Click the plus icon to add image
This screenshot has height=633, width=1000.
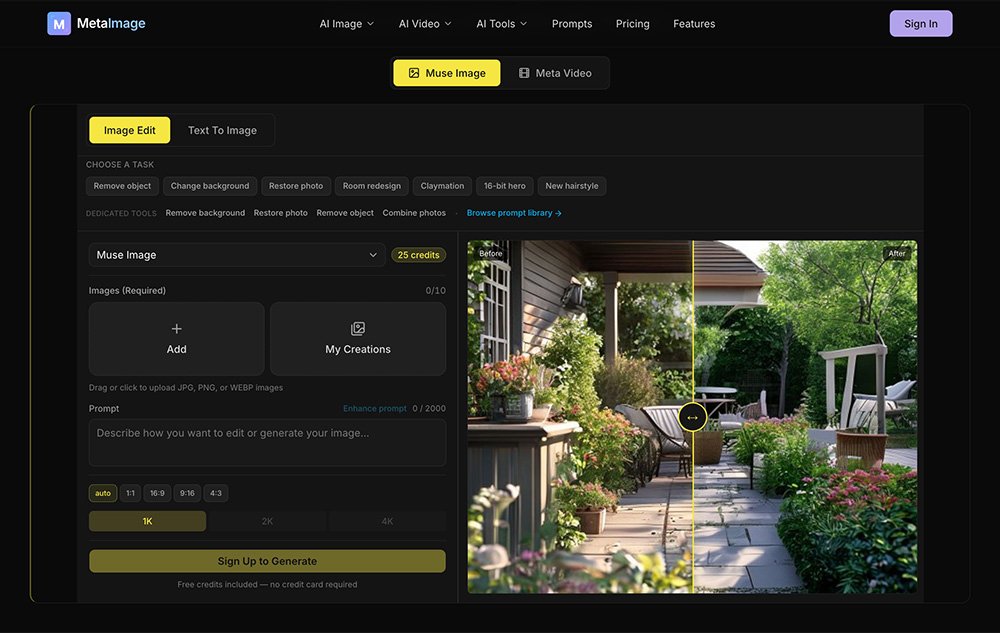[177, 329]
